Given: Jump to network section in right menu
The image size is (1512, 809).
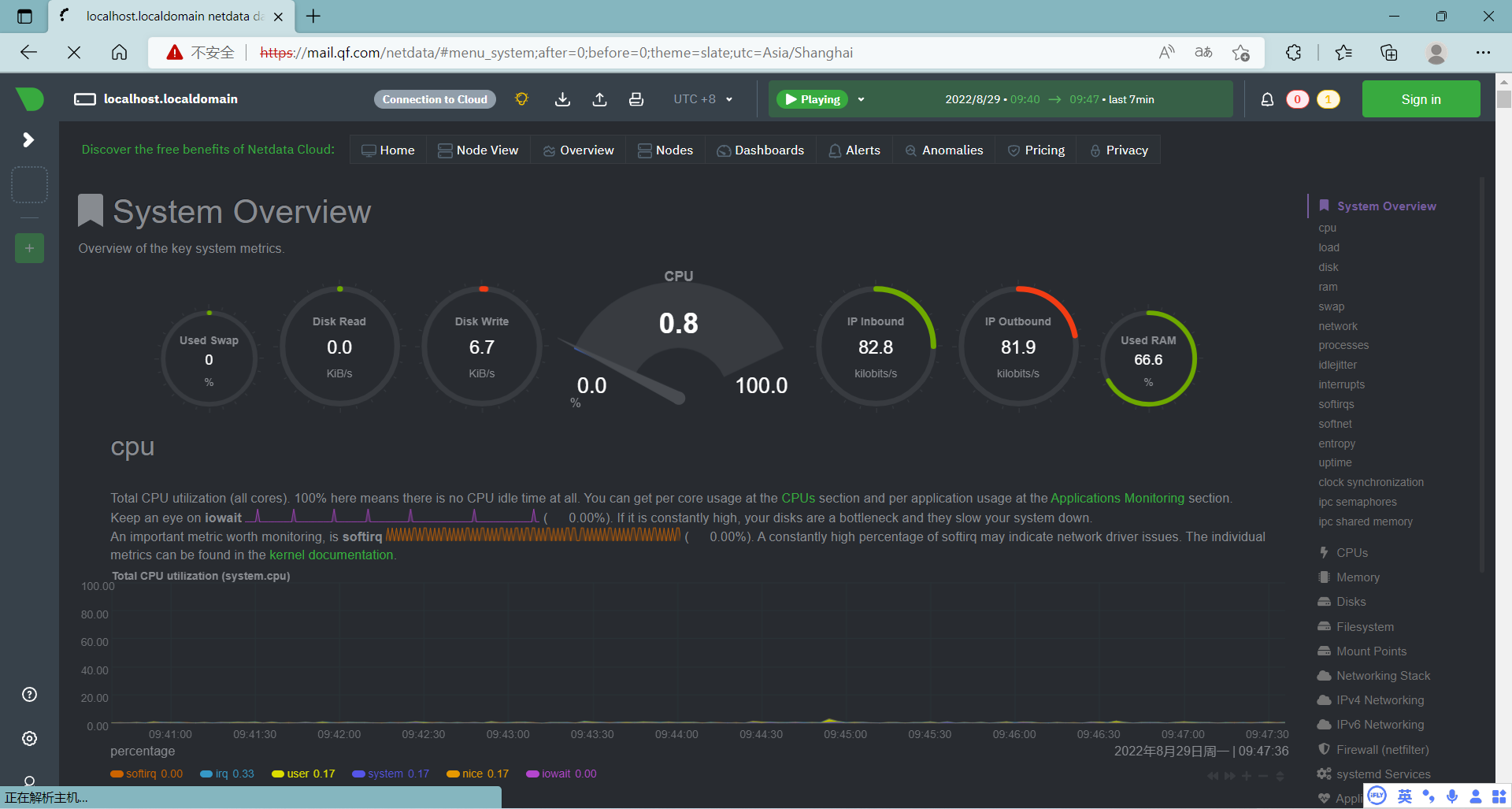Looking at the screenshot, I should click(1338, 326).
